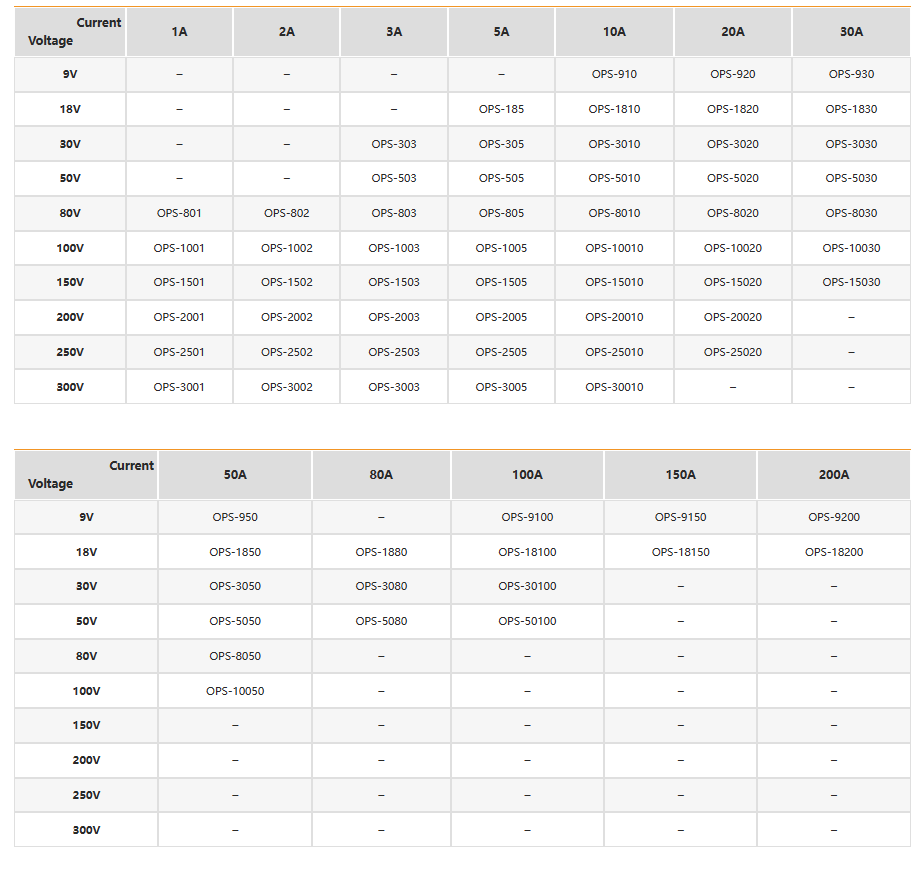
Task: Choose model OPS-15010
Action: pos(614,283)
